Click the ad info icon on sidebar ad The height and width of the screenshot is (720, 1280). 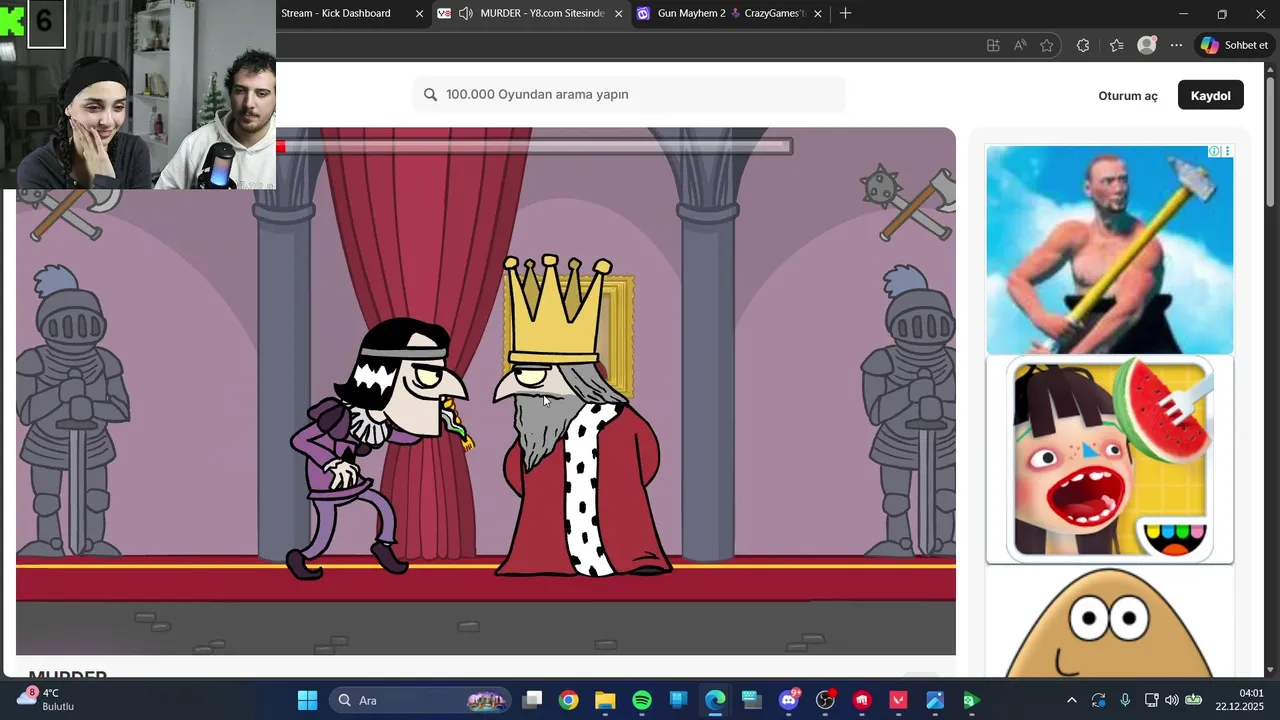pos(1214,151)
